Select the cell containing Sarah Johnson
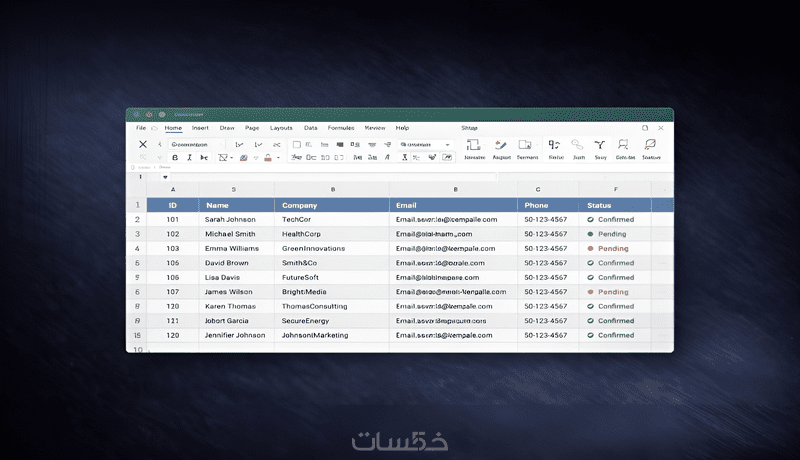This screenshot has height=460, width=800. 237,220
